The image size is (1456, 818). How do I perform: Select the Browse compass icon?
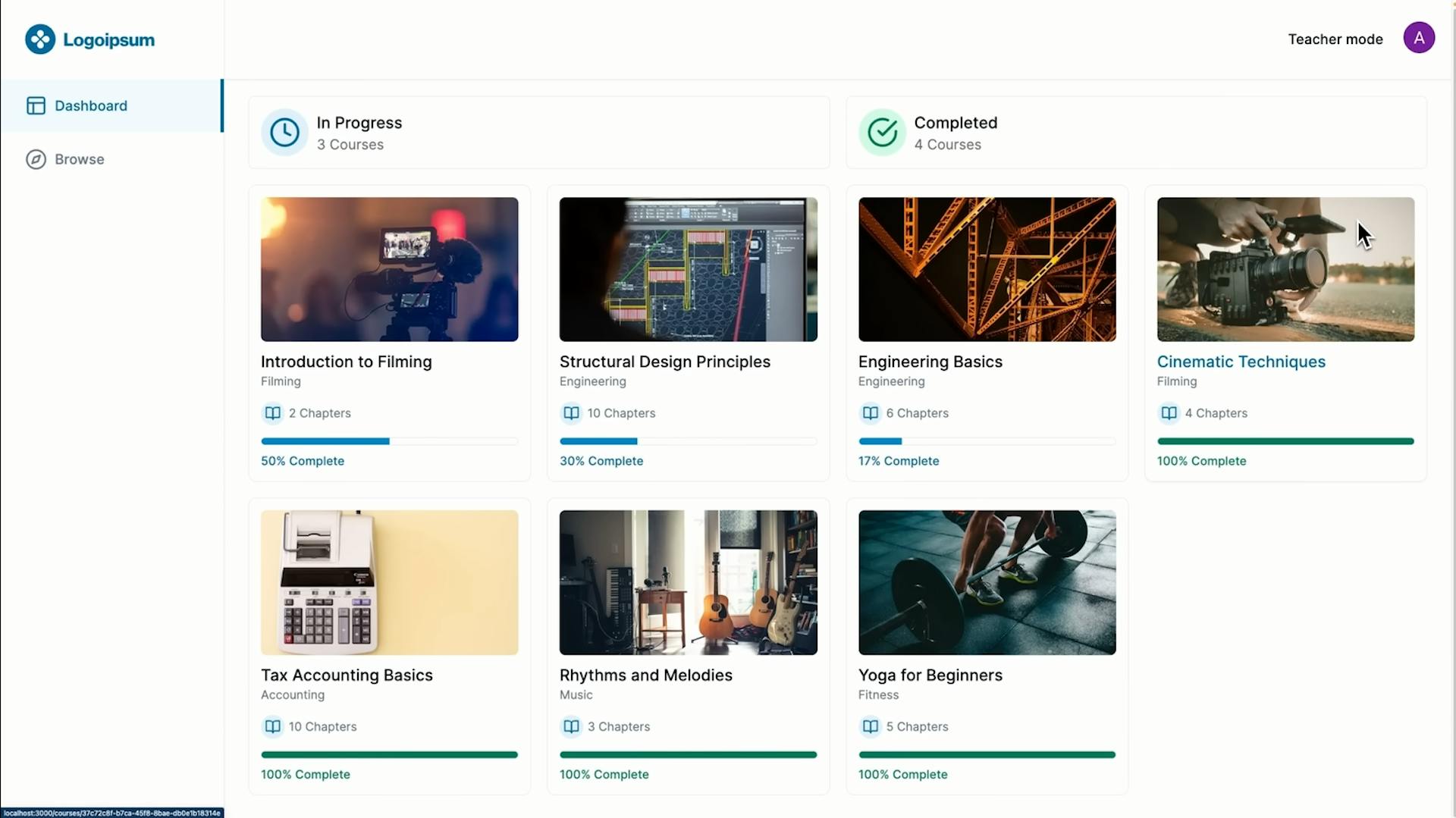(x=36, y=159)
